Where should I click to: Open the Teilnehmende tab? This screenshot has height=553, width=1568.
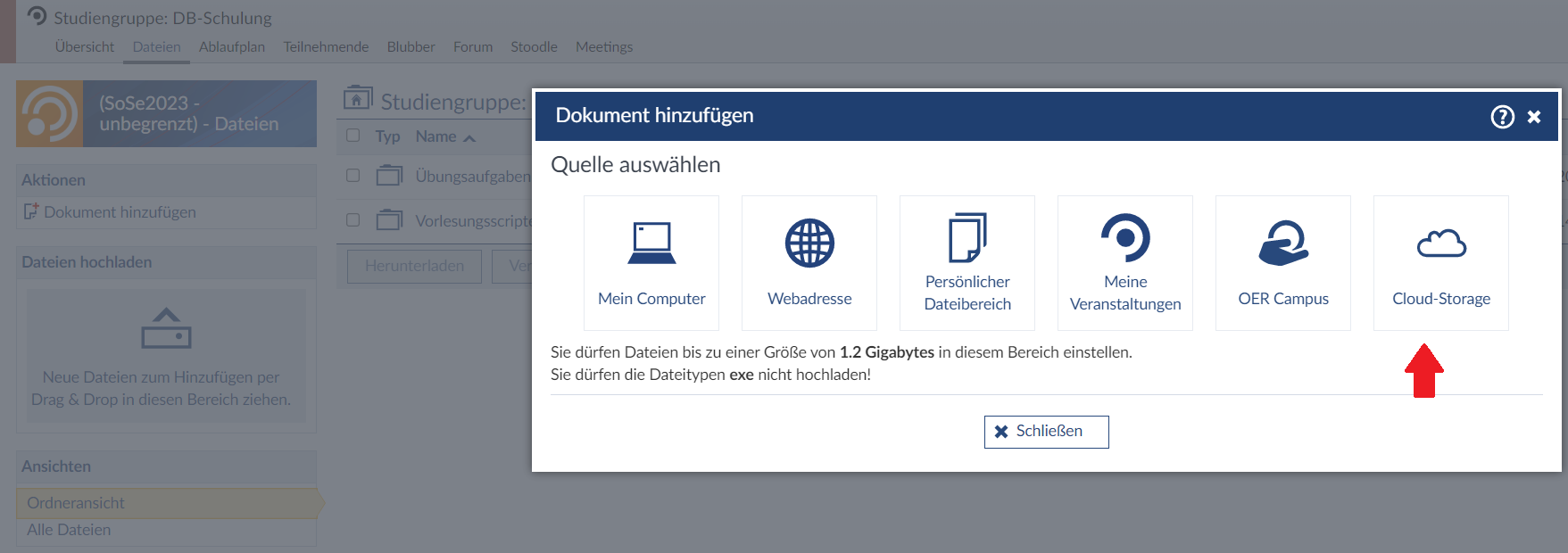point(326,47)
